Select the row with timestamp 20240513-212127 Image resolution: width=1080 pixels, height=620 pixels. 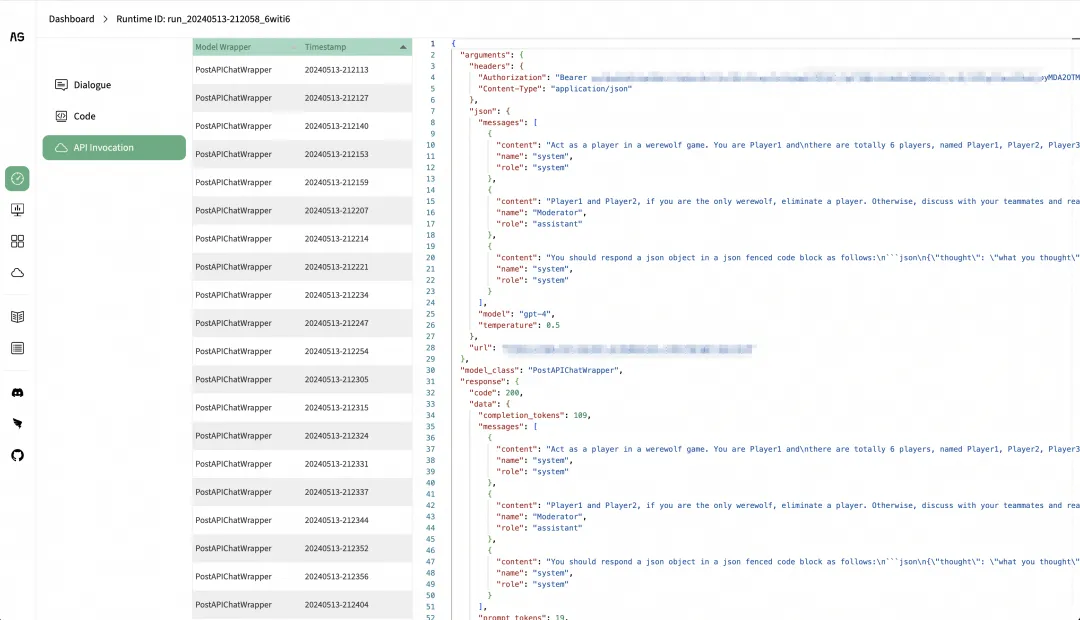tap(302, 98)
